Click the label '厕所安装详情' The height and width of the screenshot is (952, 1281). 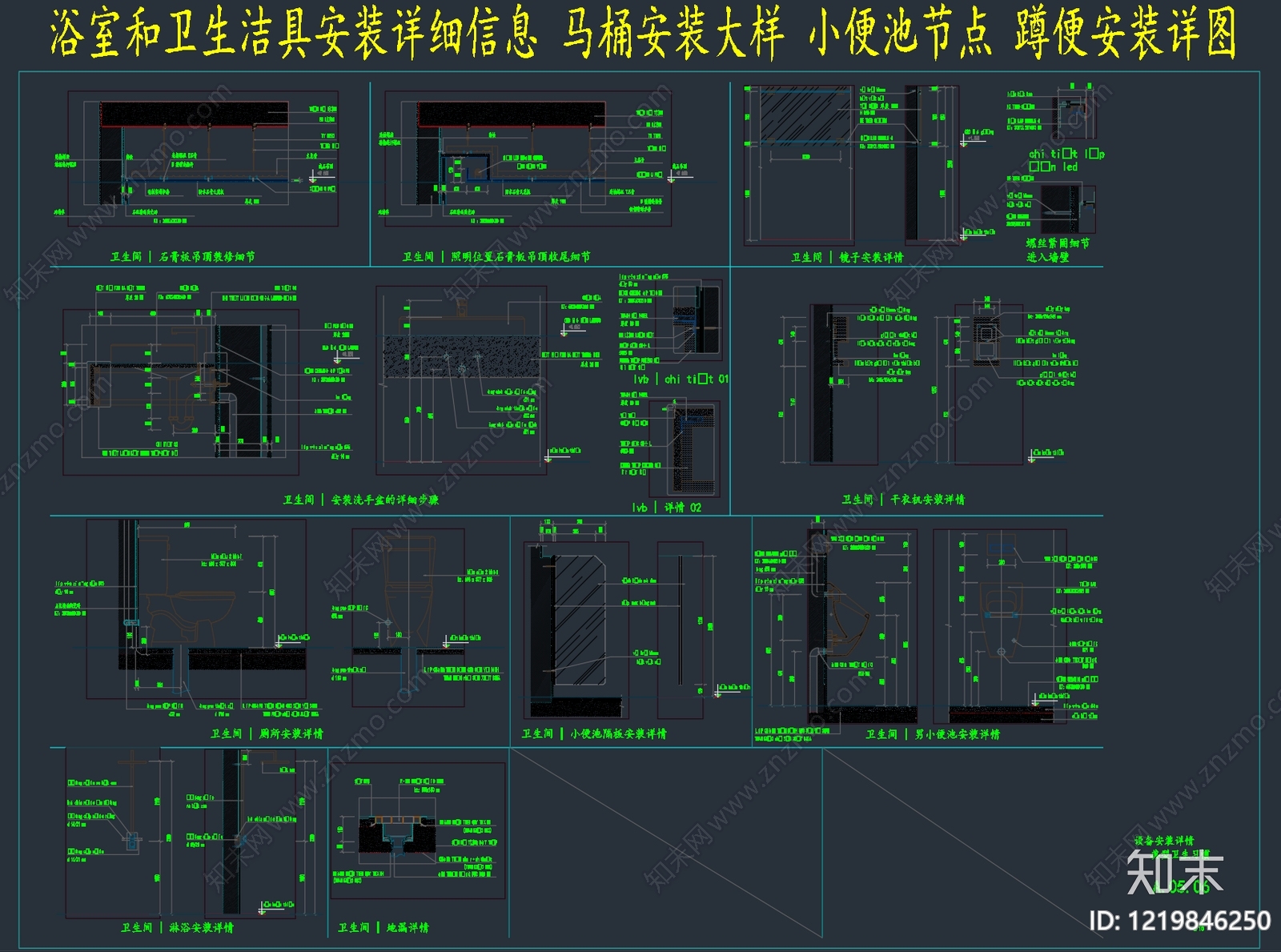click(291, 734)
